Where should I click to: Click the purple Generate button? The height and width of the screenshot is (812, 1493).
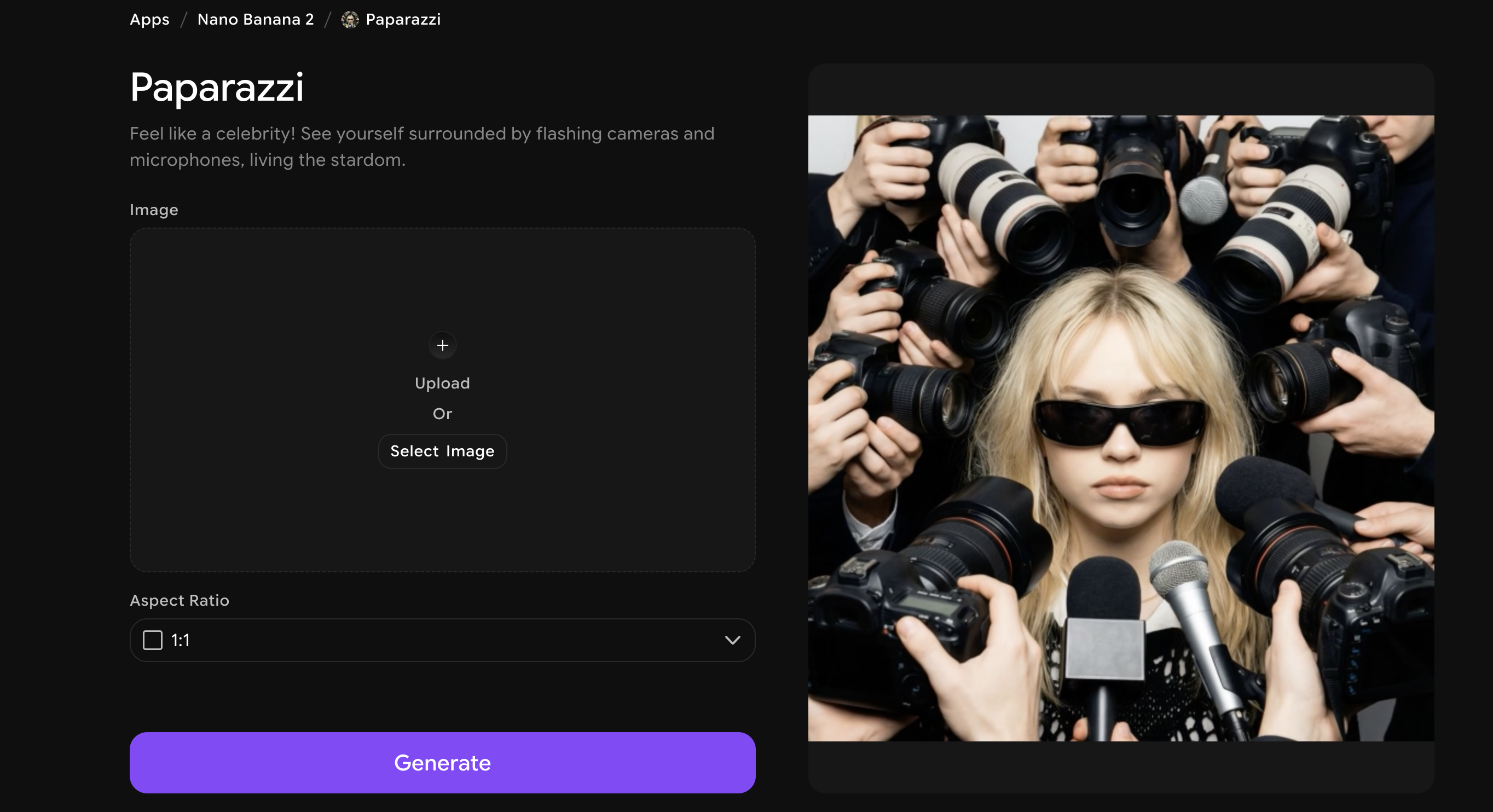pos(442,763)
